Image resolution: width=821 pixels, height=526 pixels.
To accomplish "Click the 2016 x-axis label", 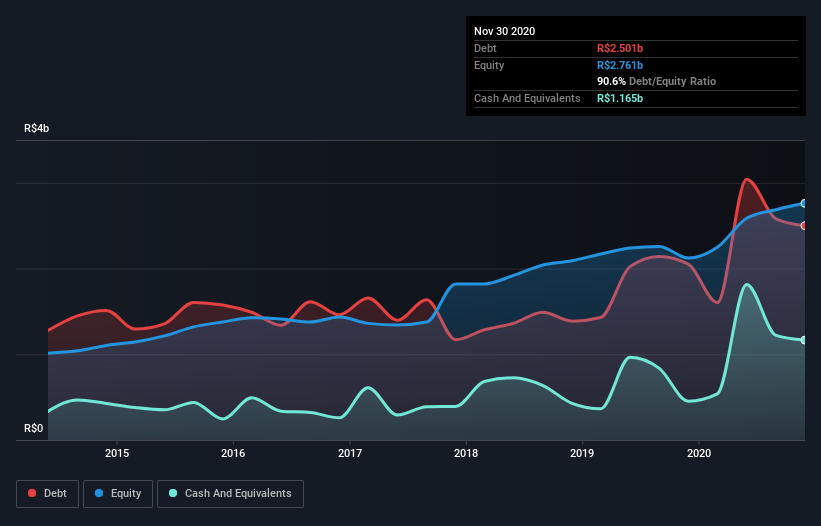I will click(x=233, y=453).
